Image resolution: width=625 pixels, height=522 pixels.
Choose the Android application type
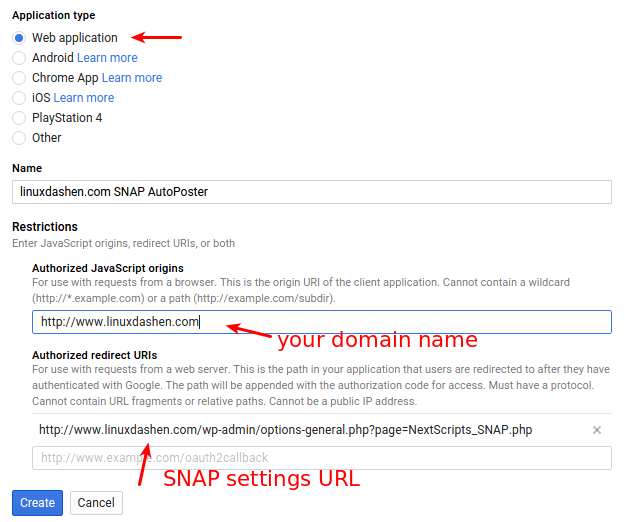pos(19,58)
